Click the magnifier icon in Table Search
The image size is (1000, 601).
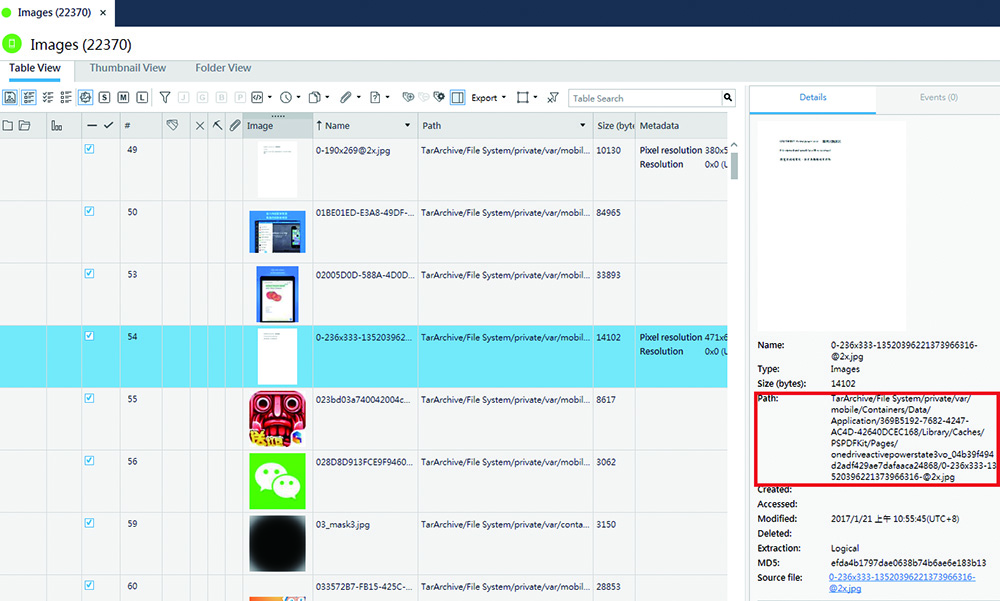[x=728, y=98]
